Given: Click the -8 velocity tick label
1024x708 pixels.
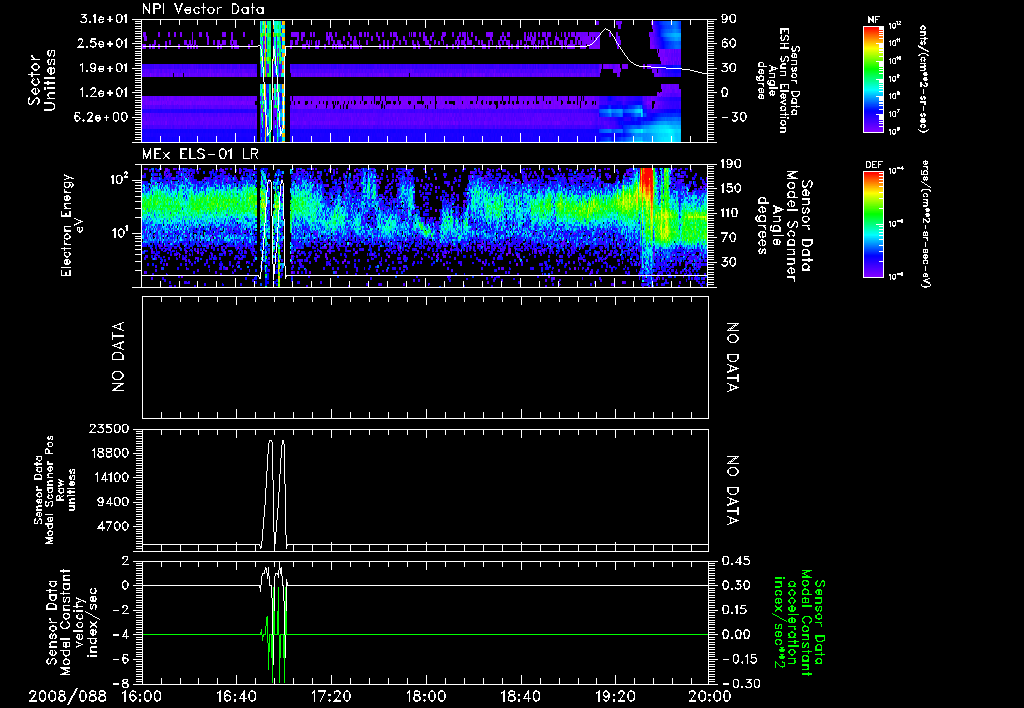Looking at the screenshot, I should (123, 683).
